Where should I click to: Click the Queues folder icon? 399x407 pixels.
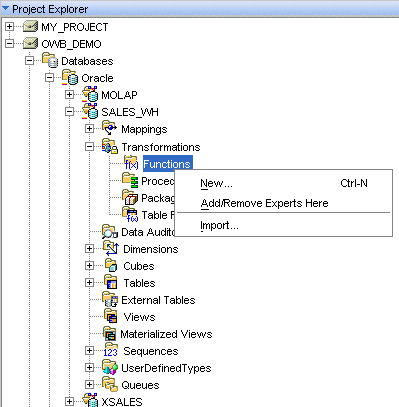click(110, 384)
